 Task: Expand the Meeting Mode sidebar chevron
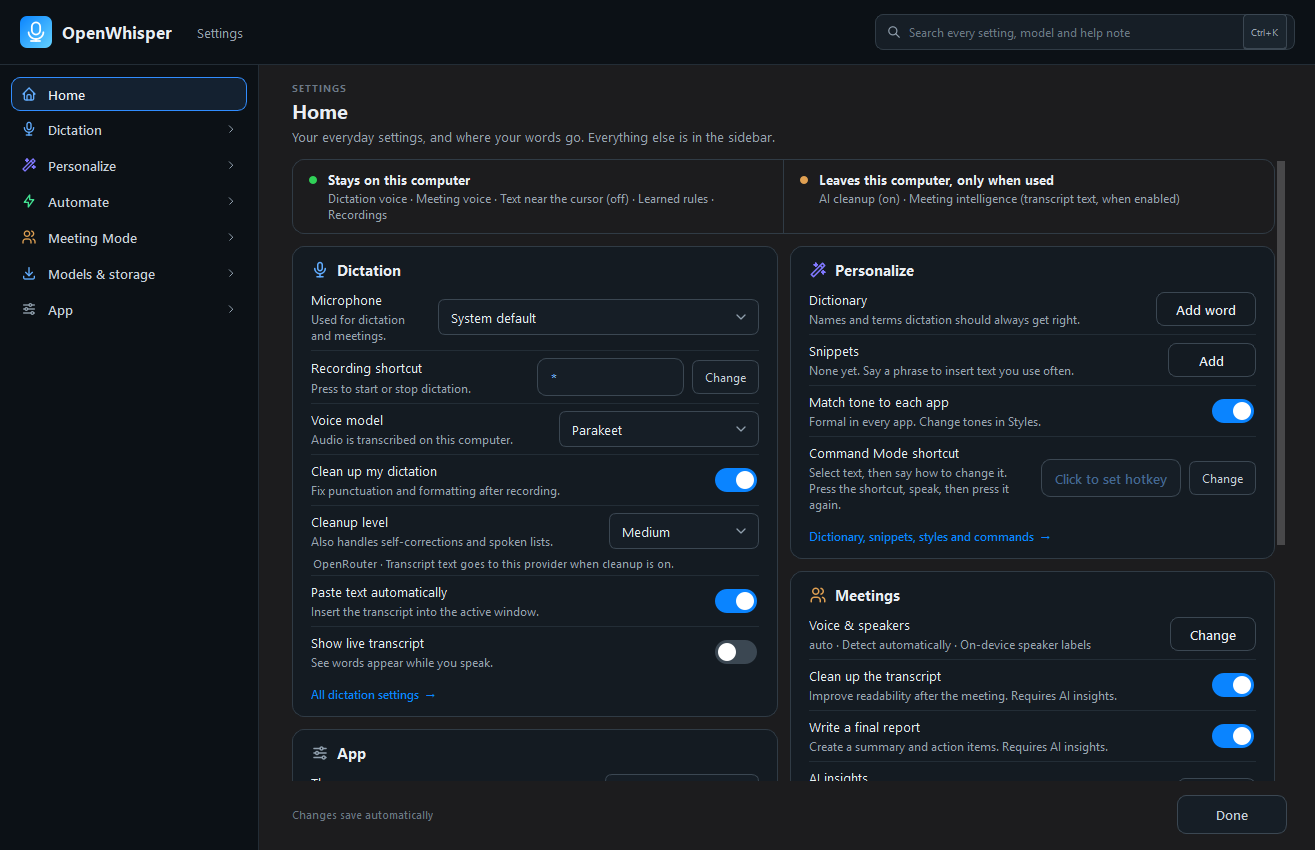click(231, 238)
